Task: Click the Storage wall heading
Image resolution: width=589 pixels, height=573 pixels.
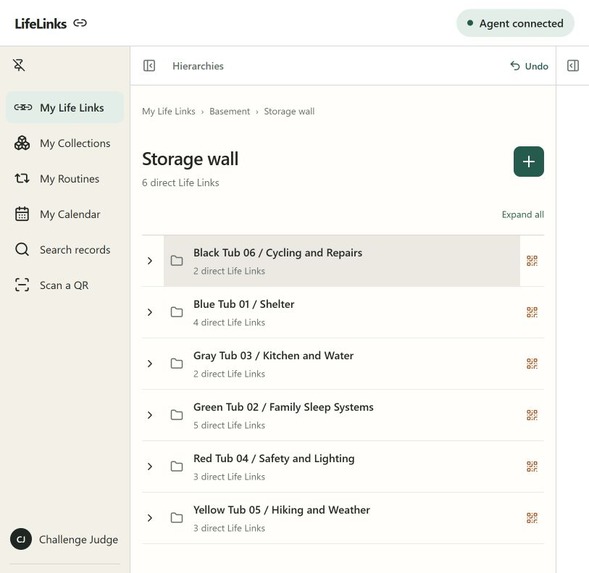Action: pyautogui.click(x=190, y=159)
